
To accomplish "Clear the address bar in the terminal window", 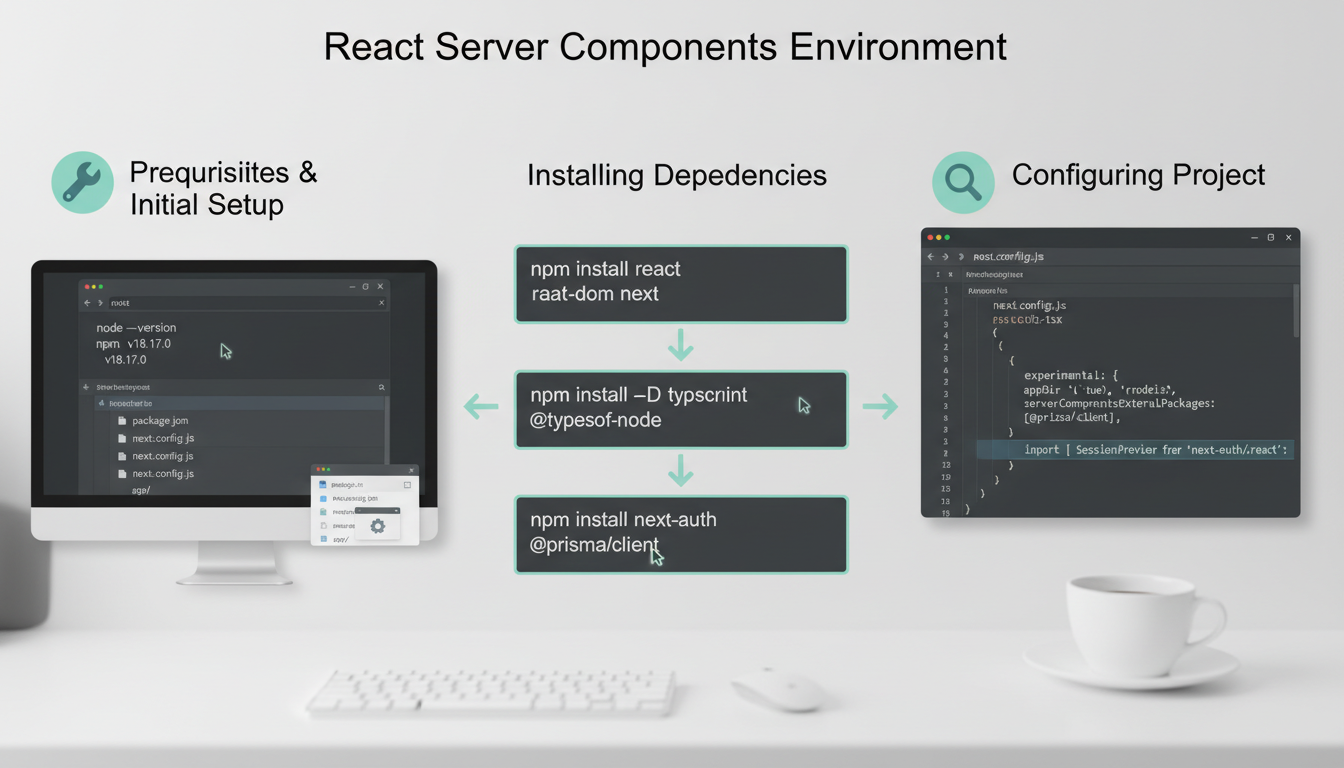I will [381, 302].
